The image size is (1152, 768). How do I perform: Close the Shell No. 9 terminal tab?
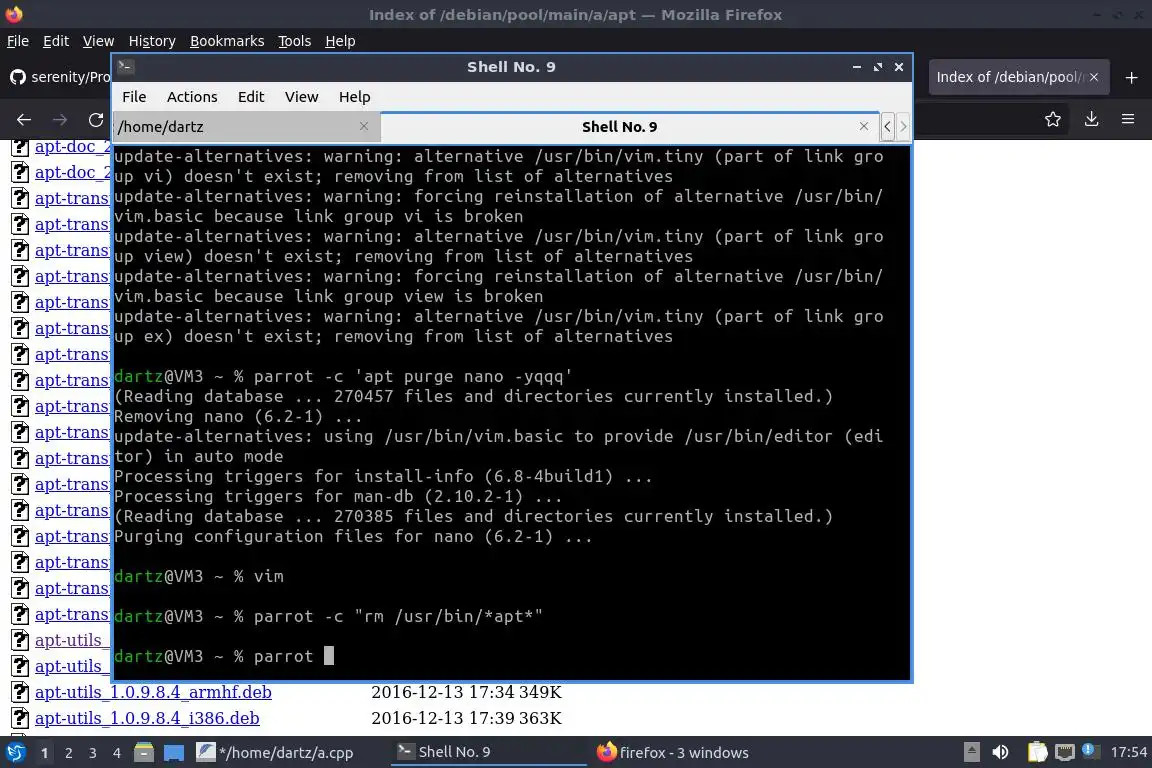coord(864,126)
